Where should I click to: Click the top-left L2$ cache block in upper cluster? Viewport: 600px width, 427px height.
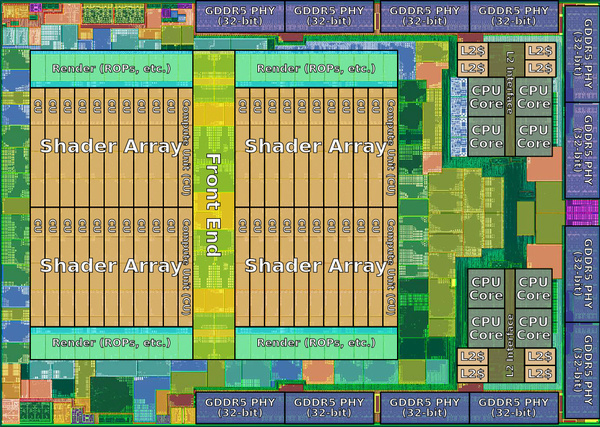[x=473, y=51]
